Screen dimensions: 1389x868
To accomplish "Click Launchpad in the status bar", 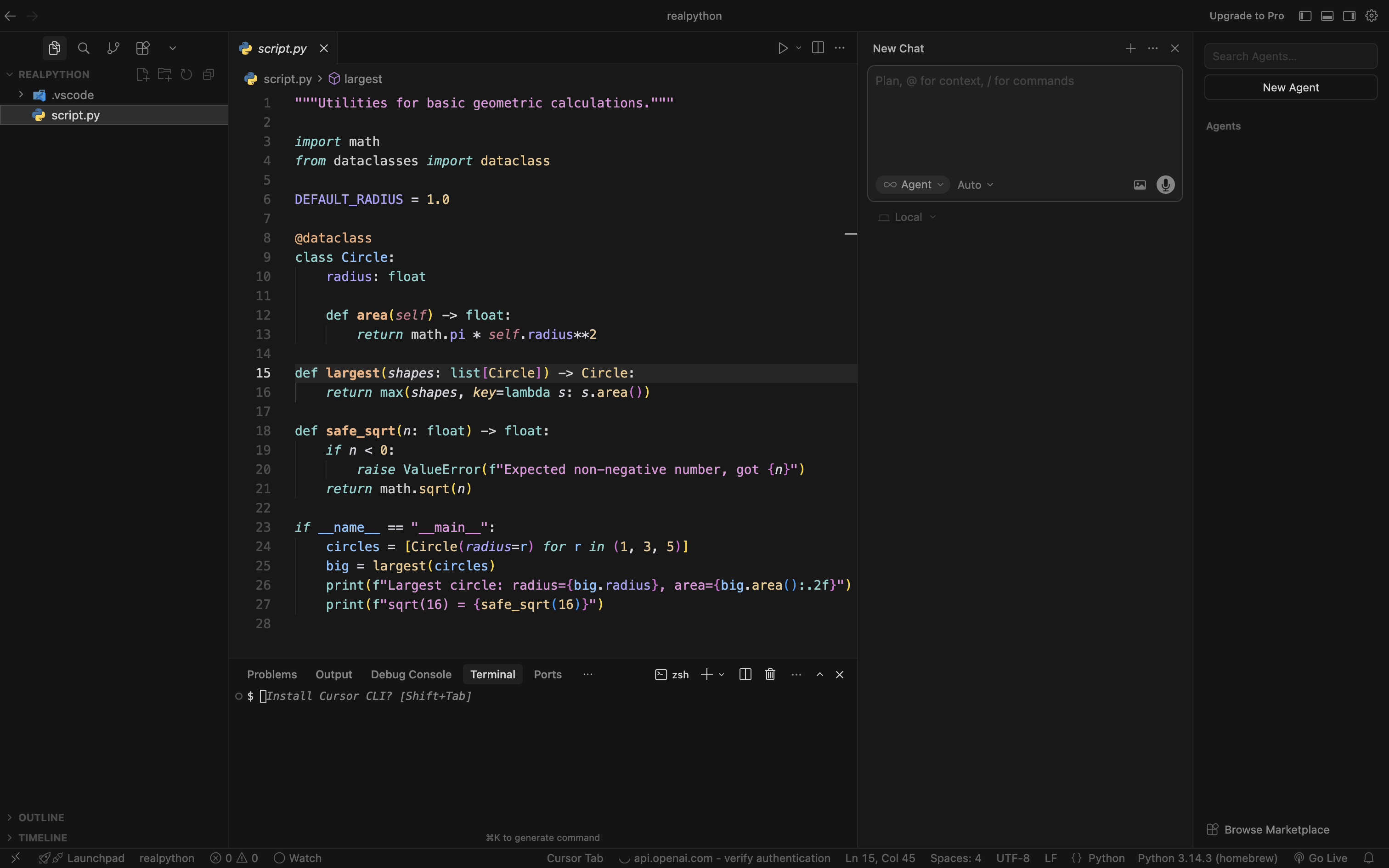I will (81, 858).
